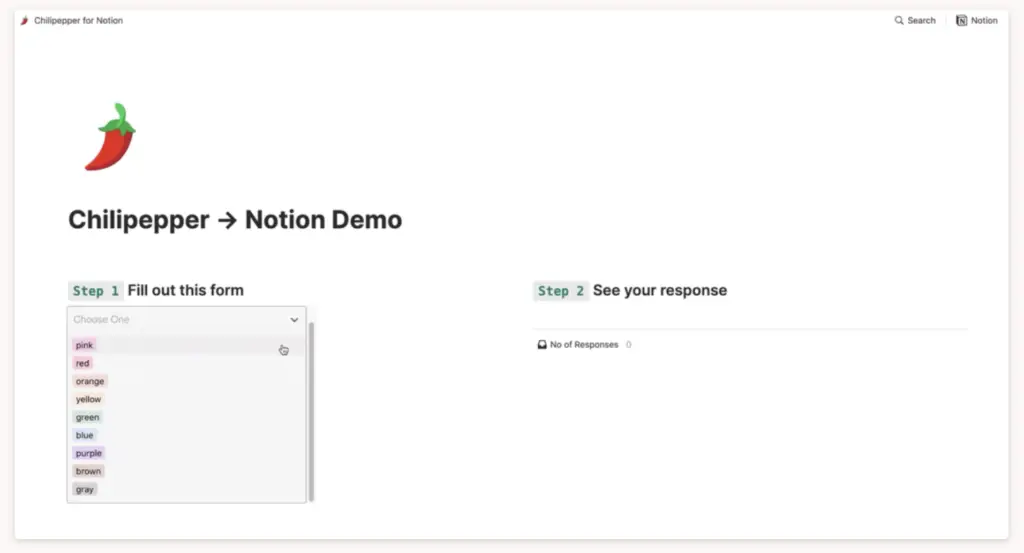Select the brown option
This screenshot has height=553, width=1024.
[88, 471]
